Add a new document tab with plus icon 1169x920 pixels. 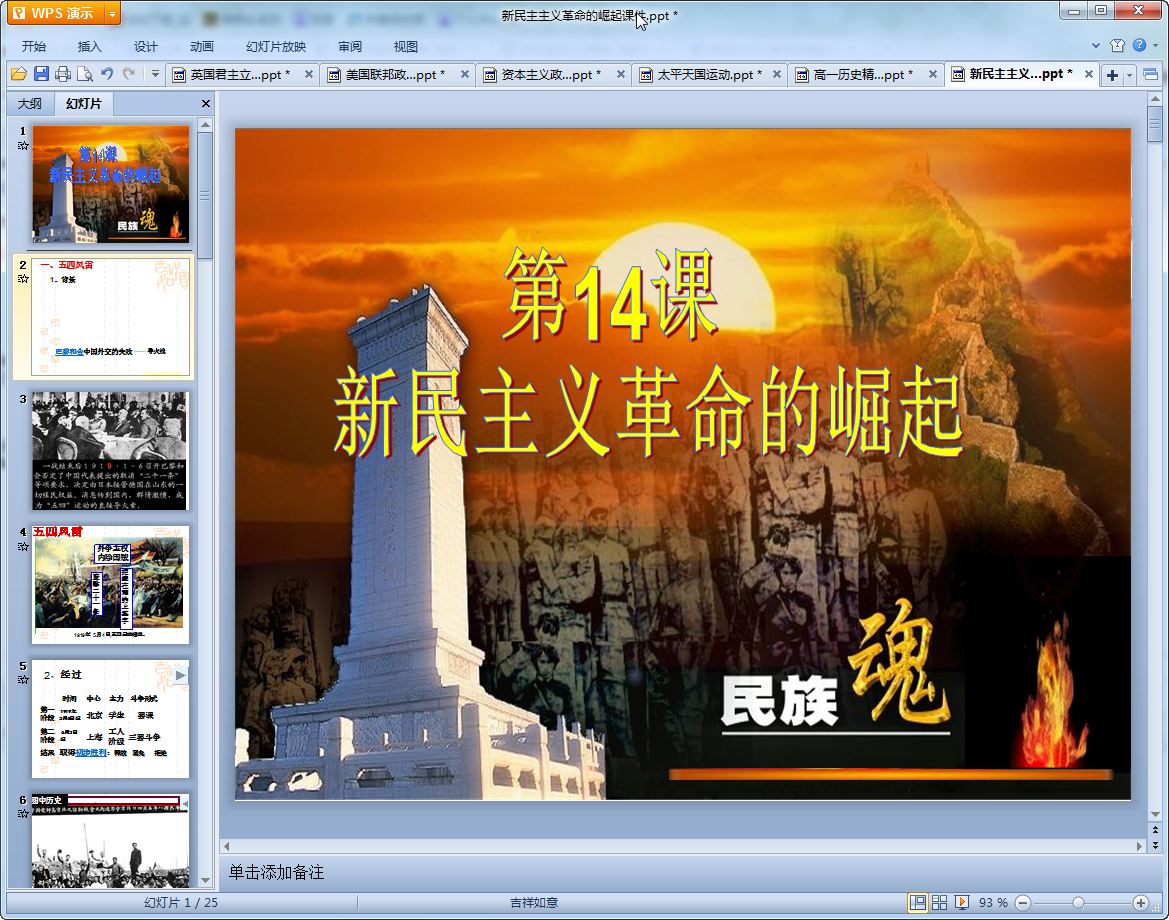coord(1112,75)
